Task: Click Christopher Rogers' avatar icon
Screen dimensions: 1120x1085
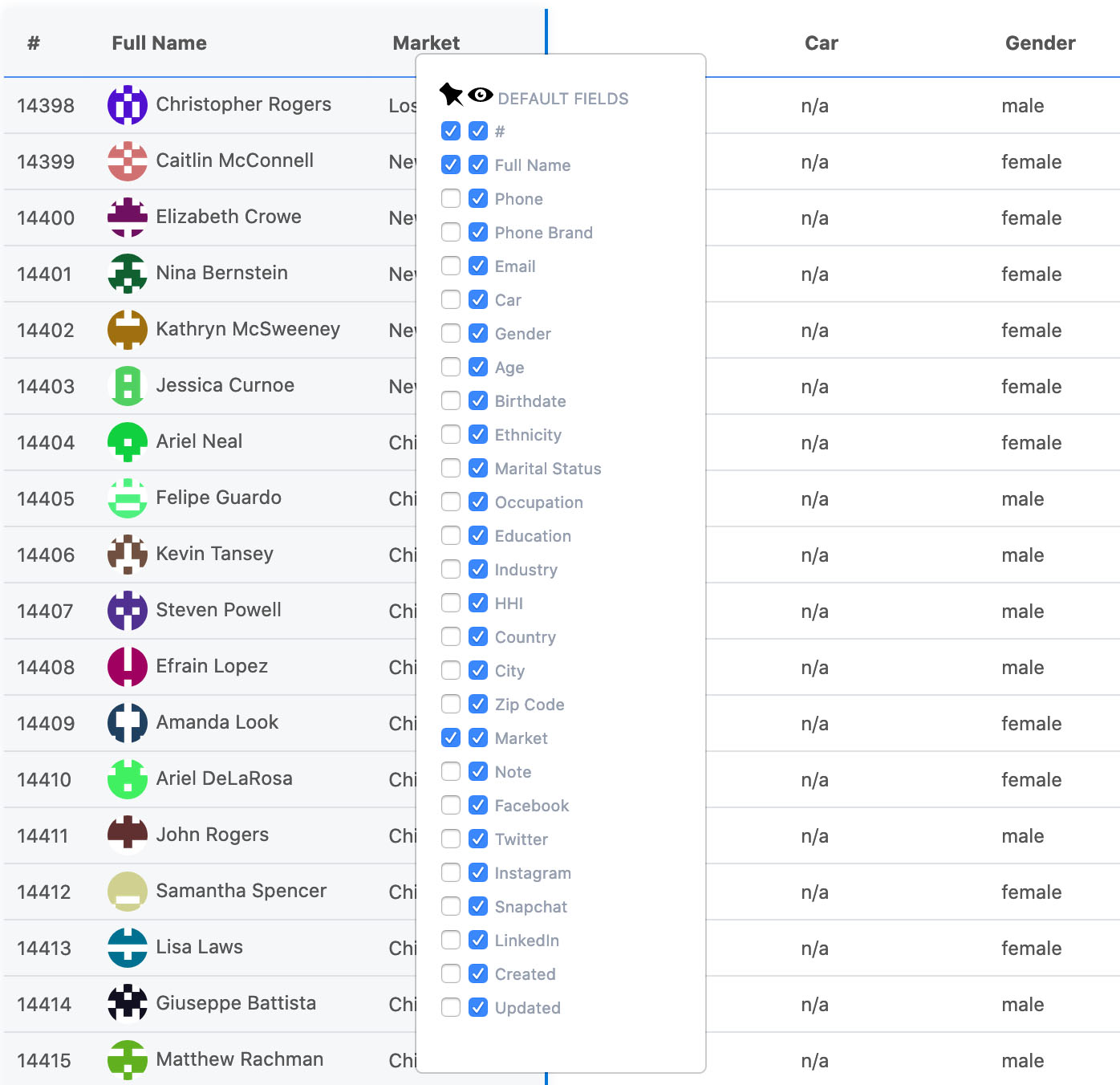Action: coord(128,105)
